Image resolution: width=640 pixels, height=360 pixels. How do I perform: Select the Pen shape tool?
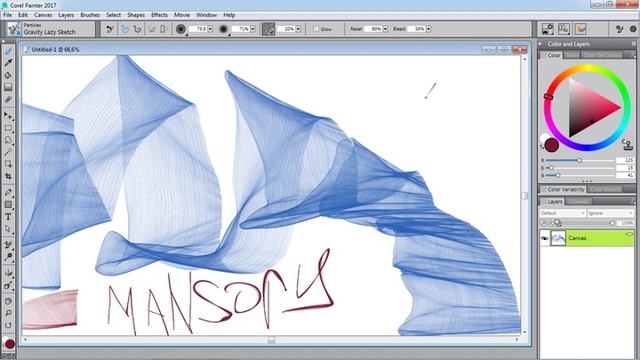(x=8, y=193)
